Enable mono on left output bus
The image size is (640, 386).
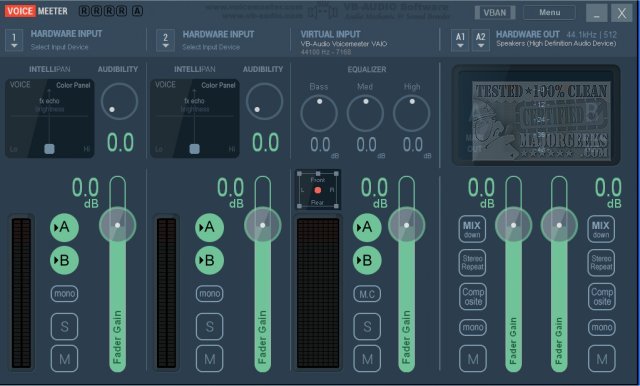point(473,327)
